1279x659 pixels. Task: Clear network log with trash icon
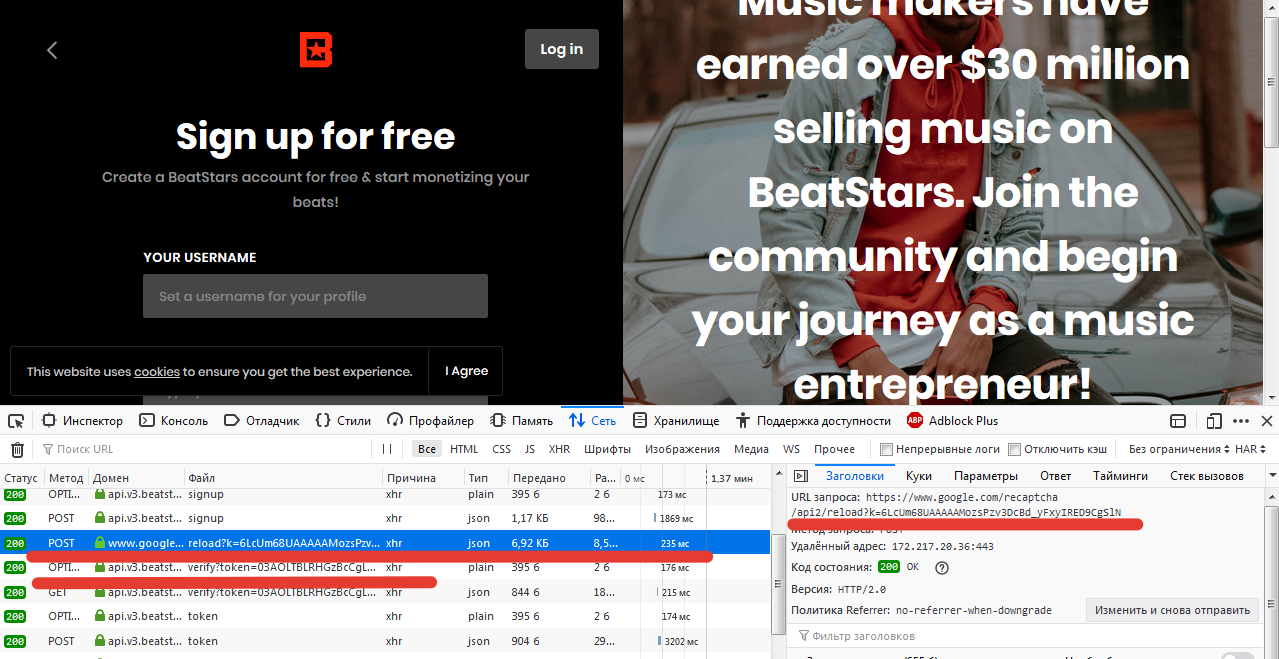(17, 450)
